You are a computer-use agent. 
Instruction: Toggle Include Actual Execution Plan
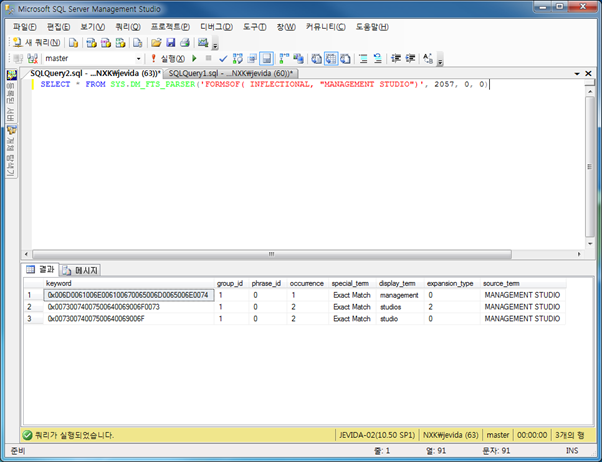point(284,58)
